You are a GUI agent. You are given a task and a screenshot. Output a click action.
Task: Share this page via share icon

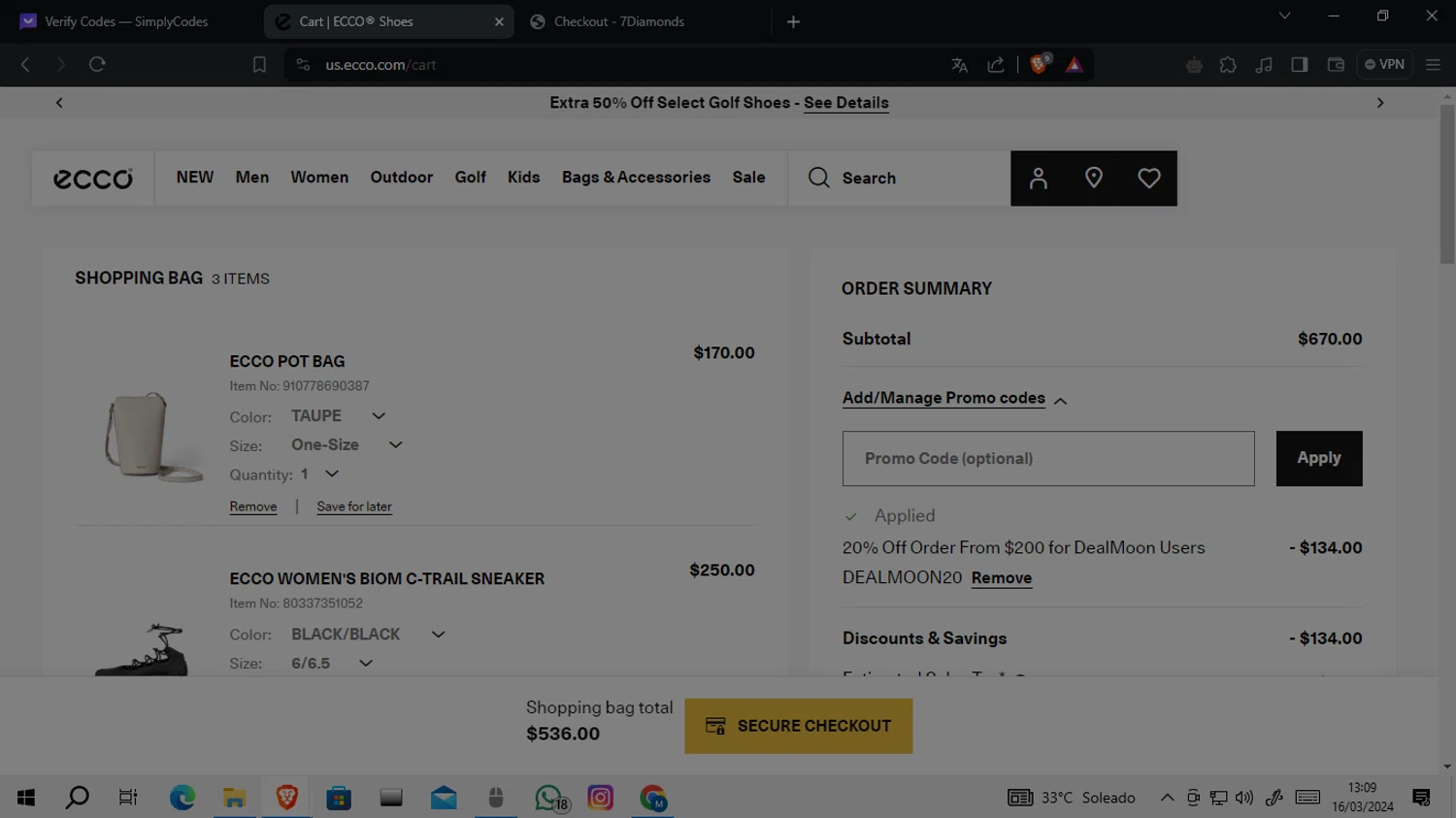click(996, 65)
